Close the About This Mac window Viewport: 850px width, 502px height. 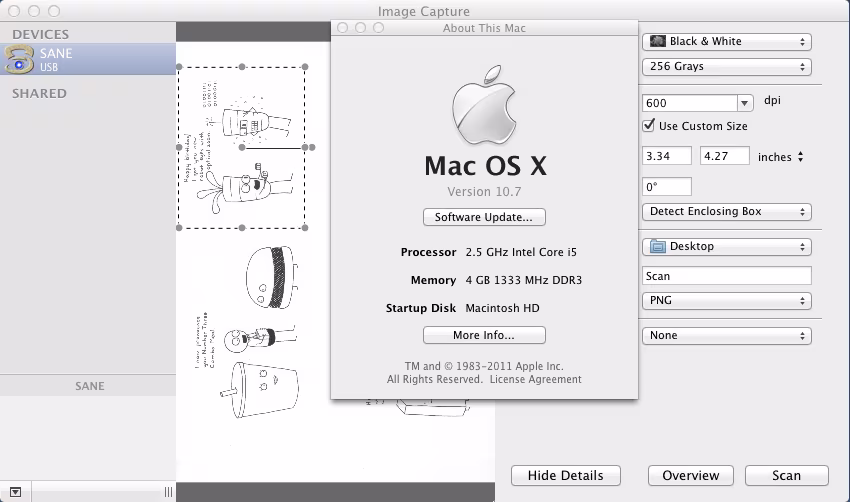tap(343, 28)
